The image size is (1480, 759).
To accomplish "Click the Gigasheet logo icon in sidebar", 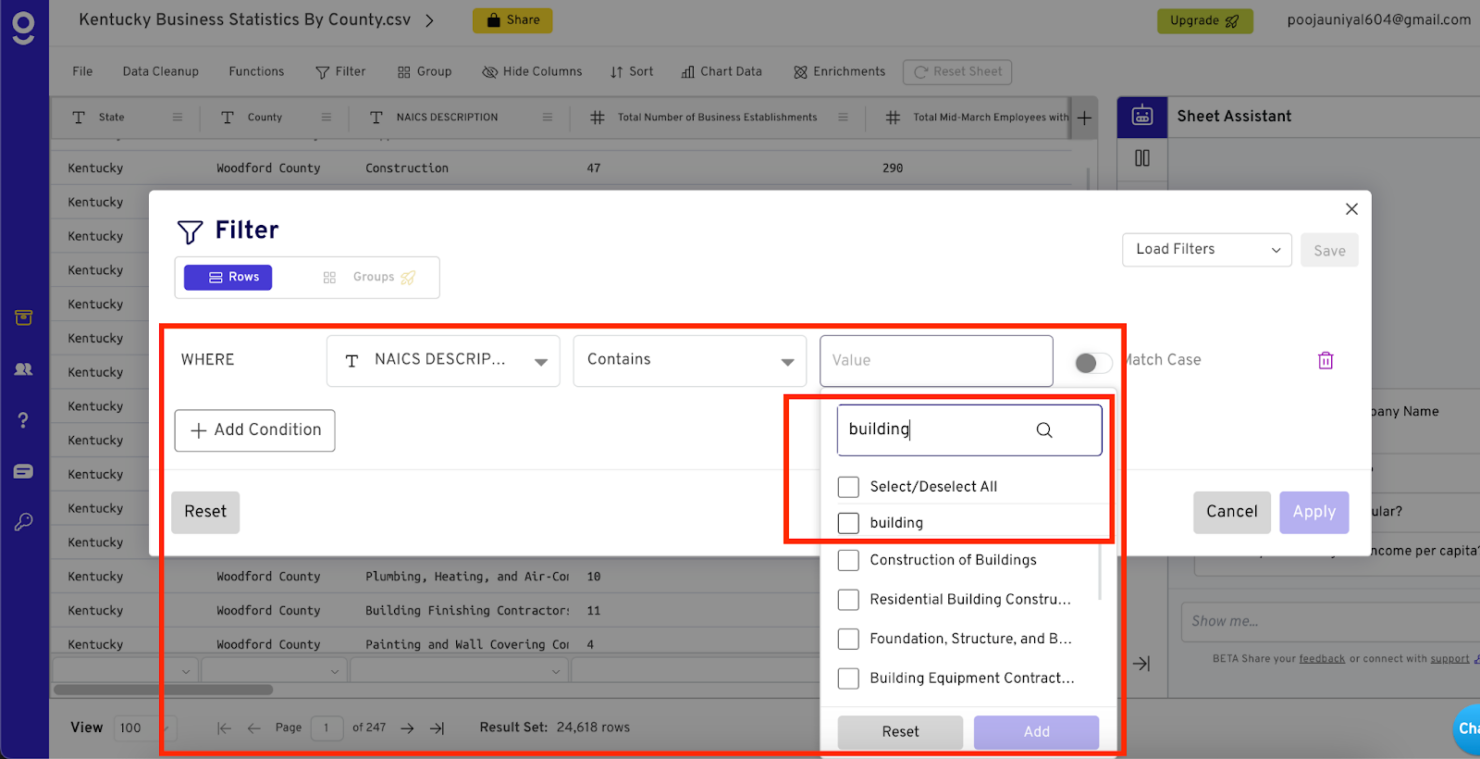I will (23, 26).
